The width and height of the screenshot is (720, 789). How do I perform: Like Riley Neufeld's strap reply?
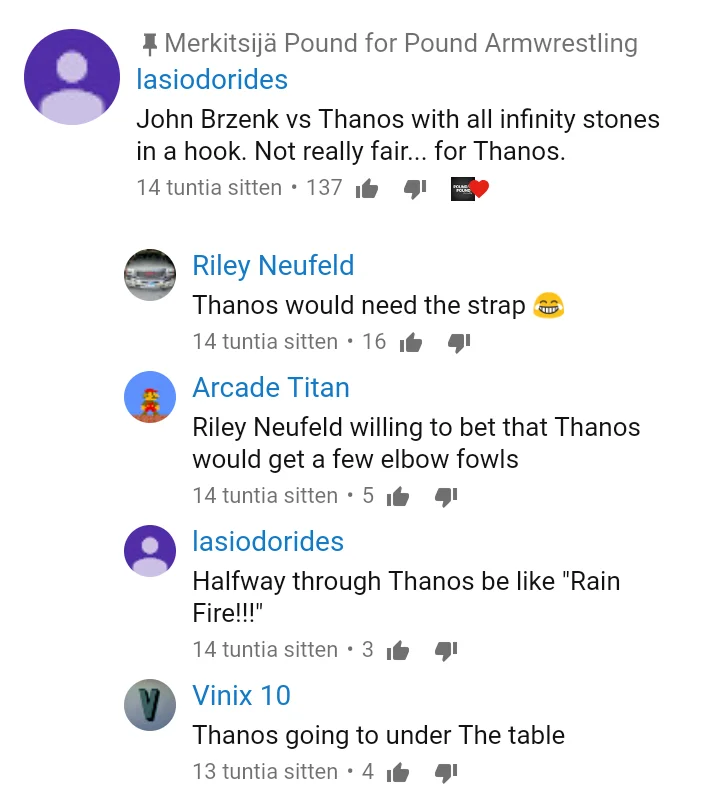410,343
